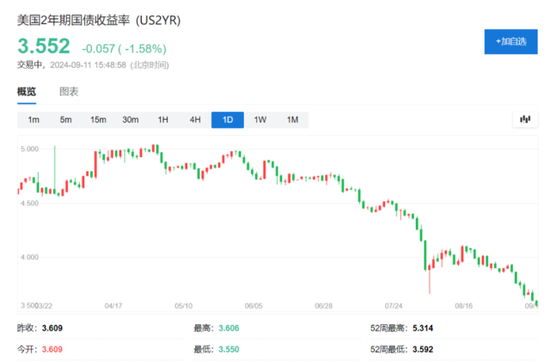Select the 4H interval
Viewport: 550px width, 362px height.
195,120
